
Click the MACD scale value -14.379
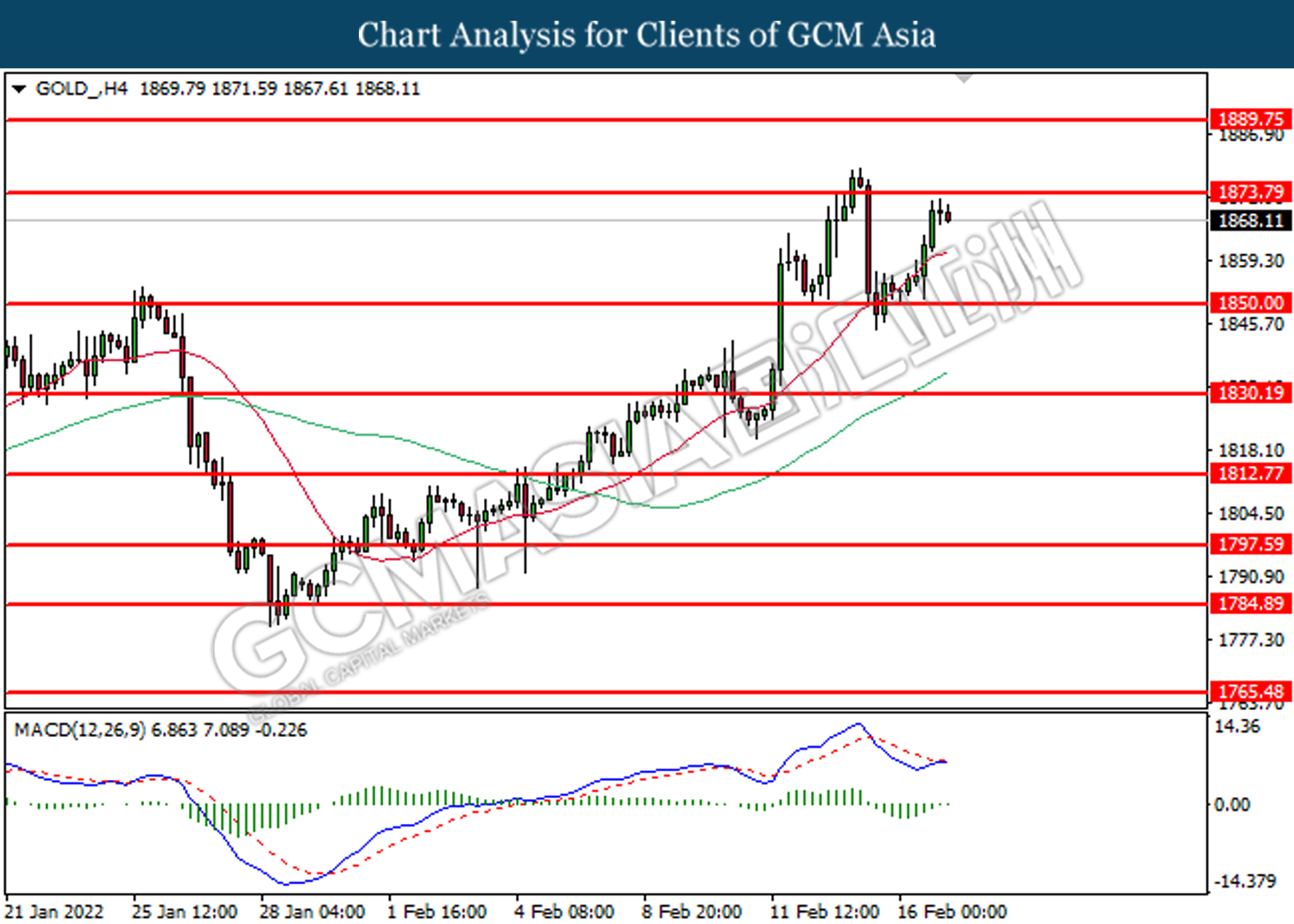click(x=1245, y=881)
